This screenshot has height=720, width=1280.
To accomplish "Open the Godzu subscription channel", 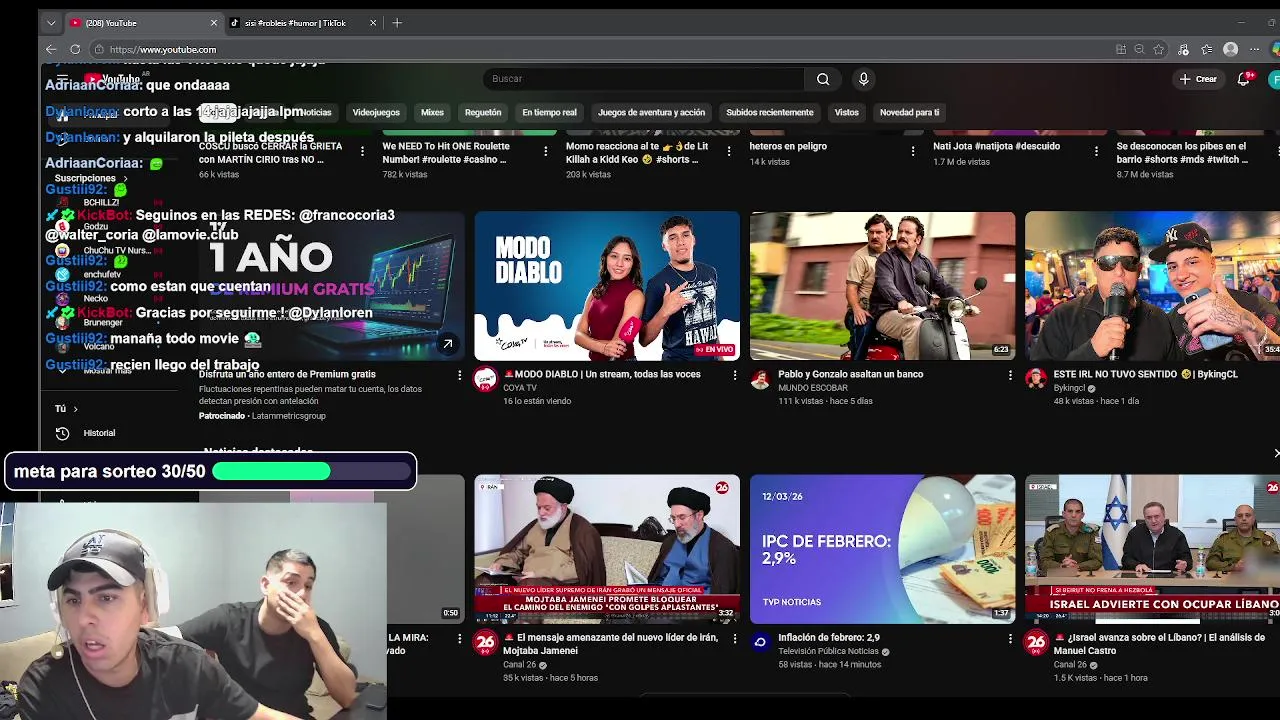I will pos(96,227).
